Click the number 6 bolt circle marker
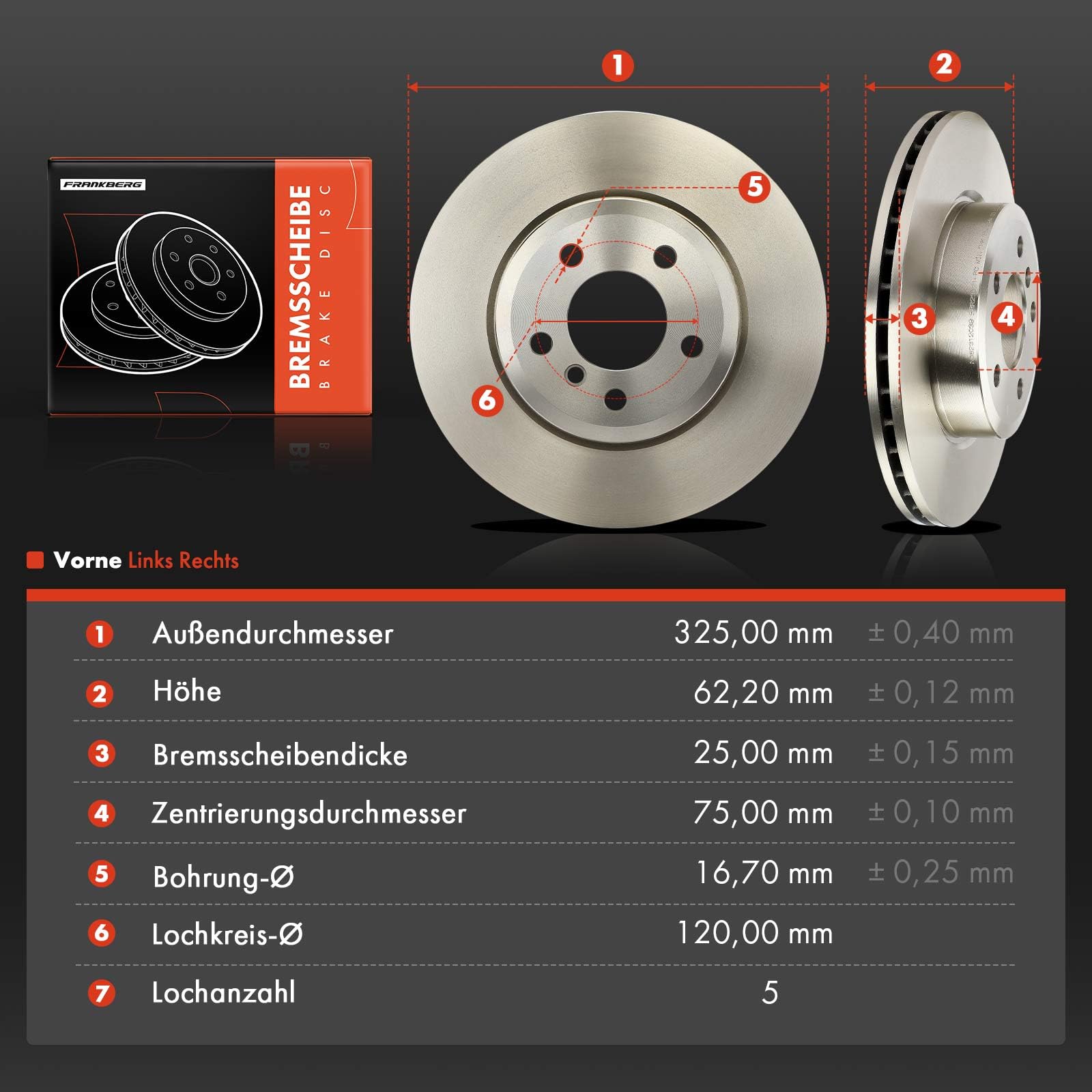The height and width of the screenshot is (1092, 1092). tap(487, 399)
